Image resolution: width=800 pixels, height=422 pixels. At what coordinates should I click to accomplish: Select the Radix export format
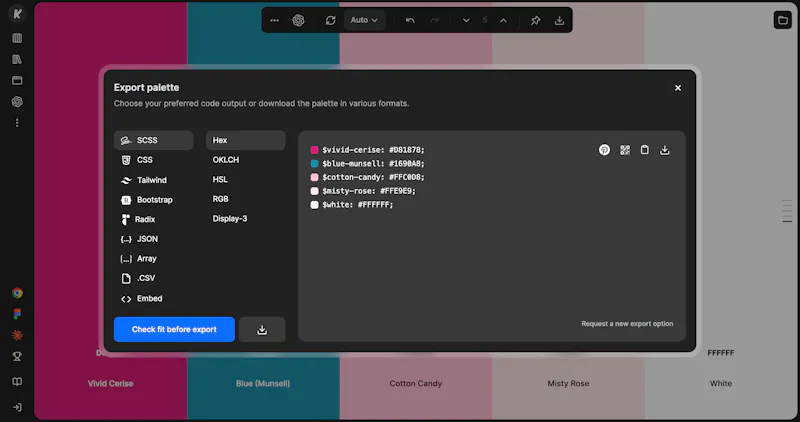pyautogui.click(x=154, y=219)
